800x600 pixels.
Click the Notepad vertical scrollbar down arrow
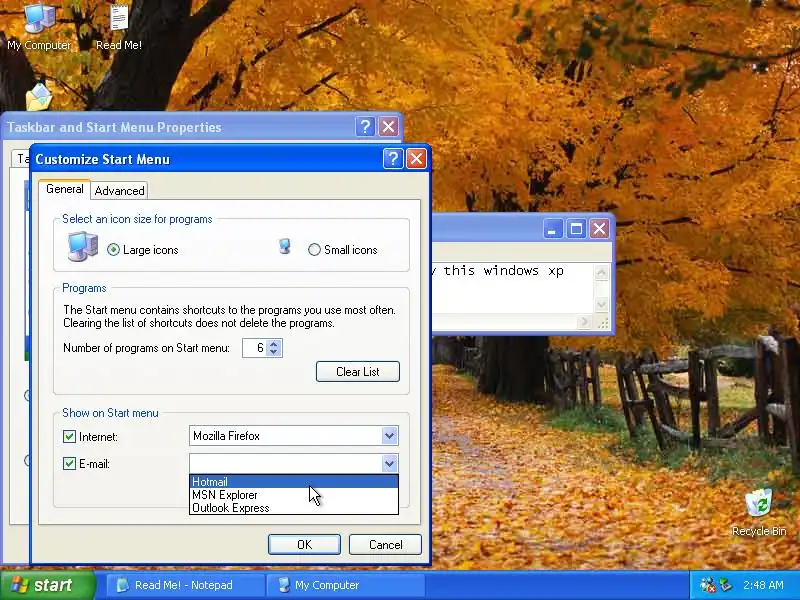[x=602, y=304]
